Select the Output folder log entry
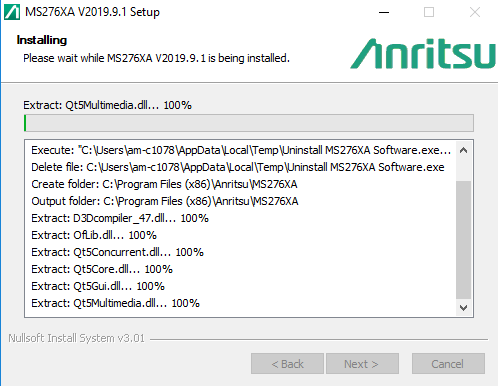The width and height of the screenshot is (498, 386). click(165, 201)
